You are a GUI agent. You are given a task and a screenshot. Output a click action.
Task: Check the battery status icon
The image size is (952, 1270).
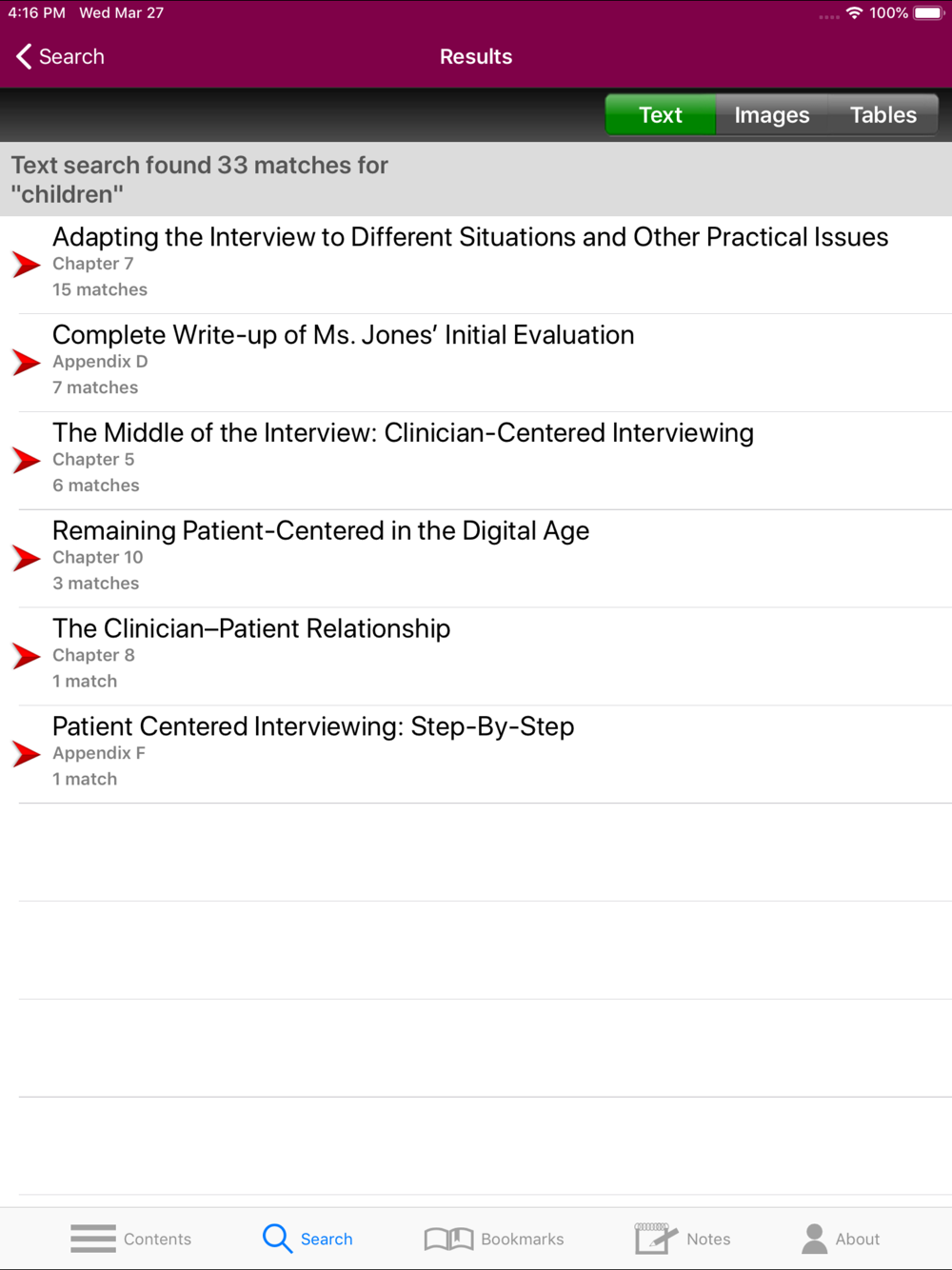pos(929,13)
